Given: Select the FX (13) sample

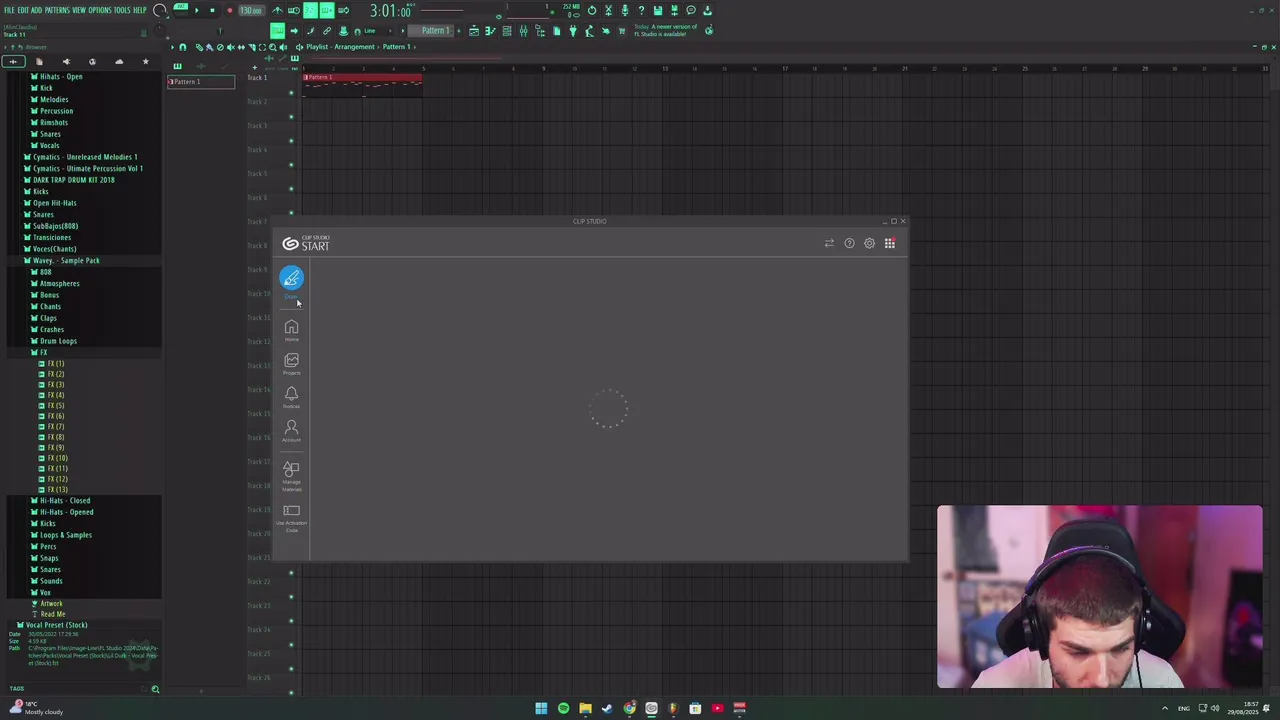Looking at the screenshot, I should tap(54, 490).
